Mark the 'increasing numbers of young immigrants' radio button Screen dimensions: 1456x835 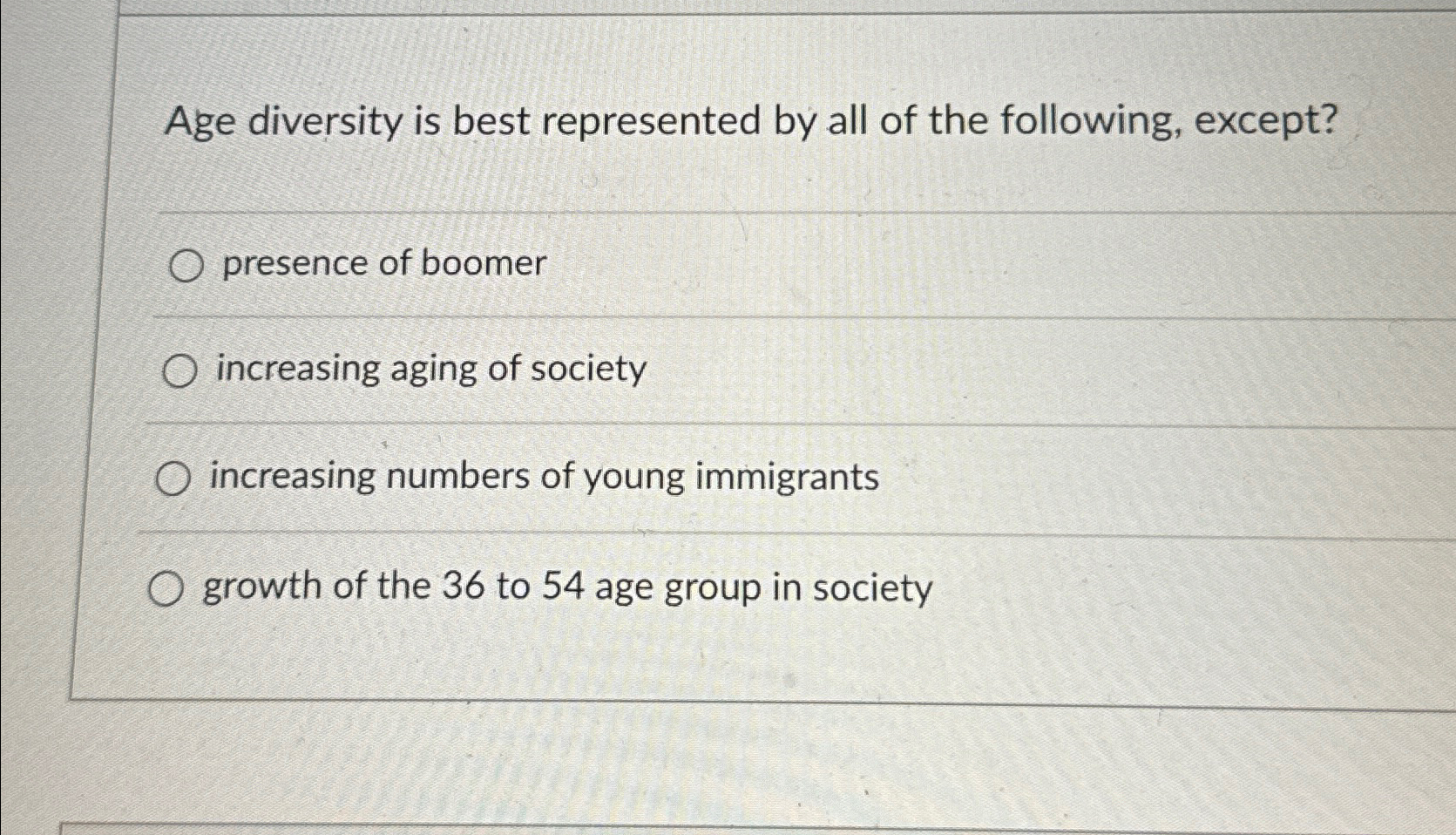[173, 479]
